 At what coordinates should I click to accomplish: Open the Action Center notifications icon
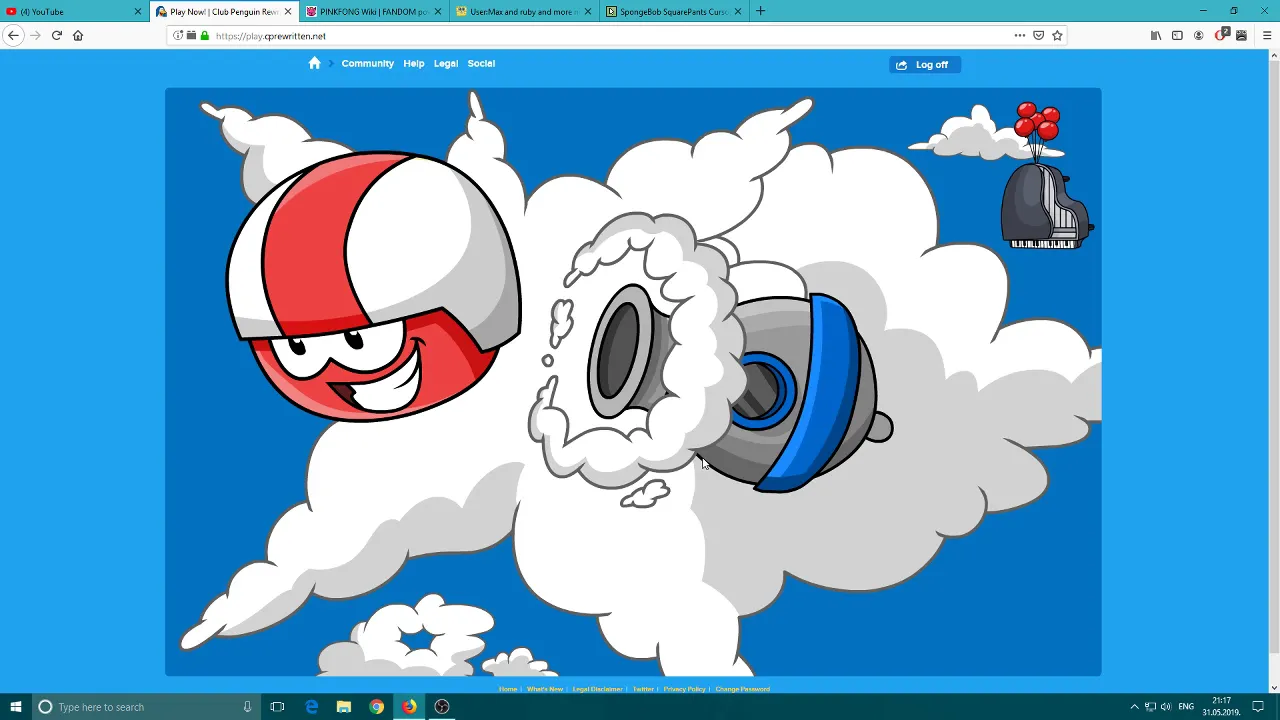[1258, 707]
